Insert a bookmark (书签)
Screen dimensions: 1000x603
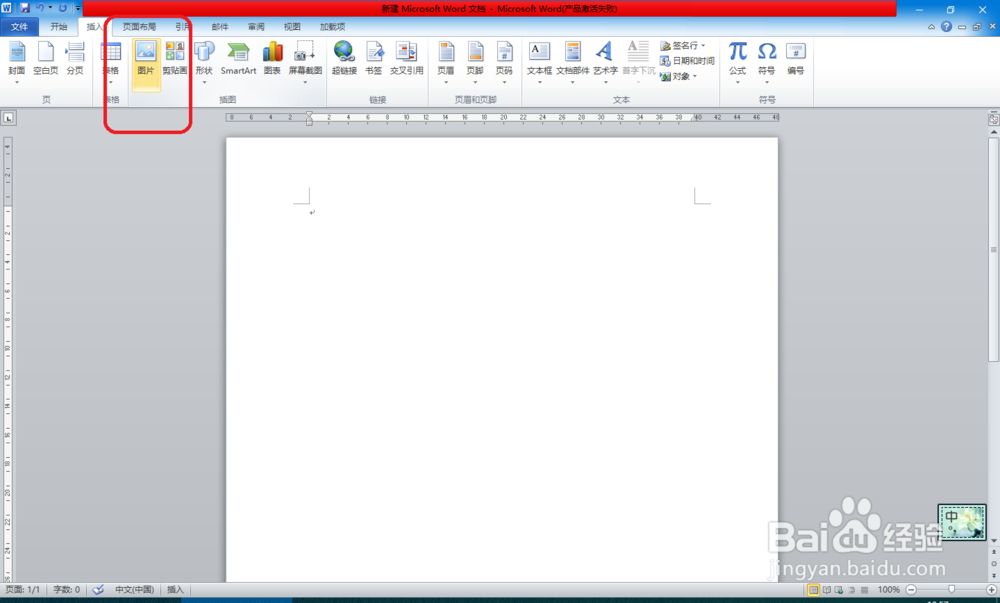click(x=374, y=61)
